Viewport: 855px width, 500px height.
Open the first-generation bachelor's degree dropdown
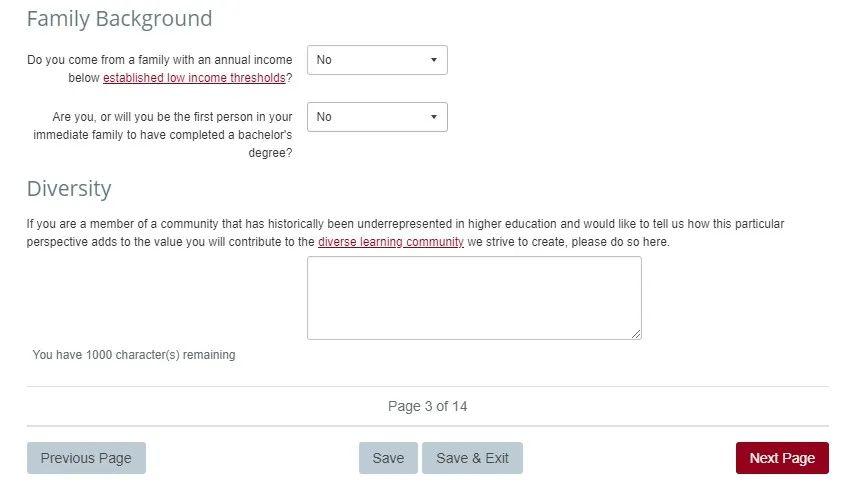coord(377,117)
